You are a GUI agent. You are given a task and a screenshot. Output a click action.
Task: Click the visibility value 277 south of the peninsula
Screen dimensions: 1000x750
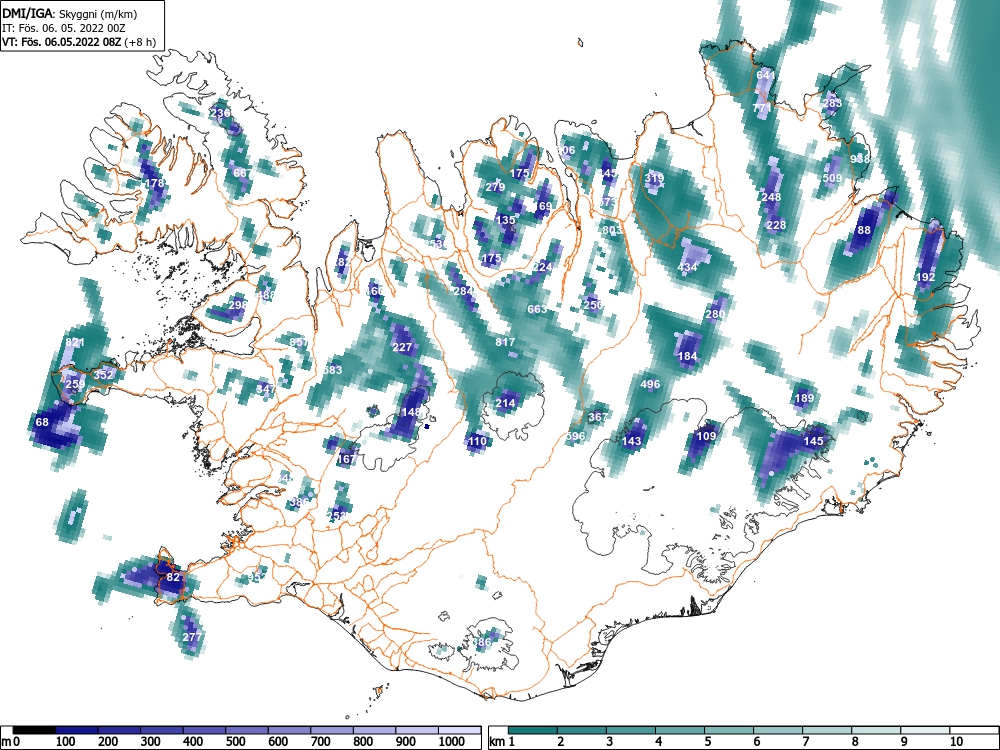pyautogui.click(x=192, y=636)
